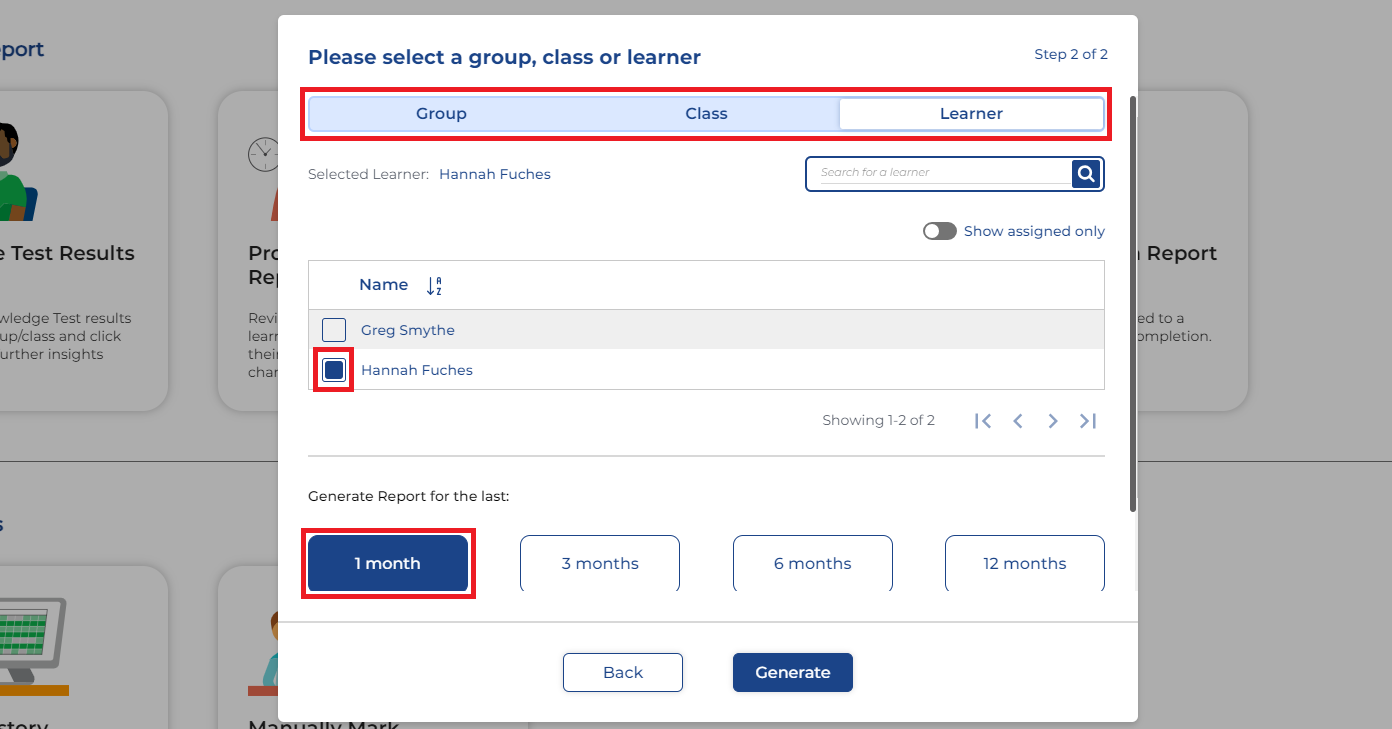
Task: Sort names with the A-Z icon
Action: (434, 286)
